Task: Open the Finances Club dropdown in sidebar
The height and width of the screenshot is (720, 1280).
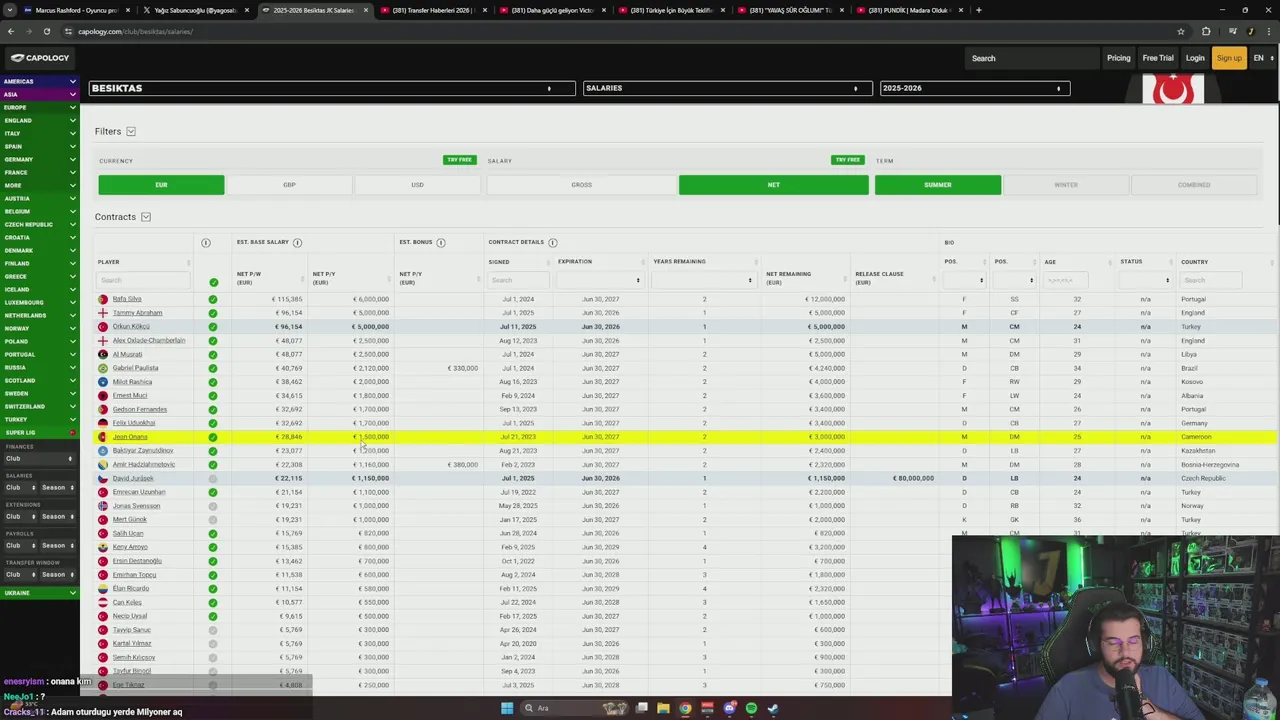Action: (39, 459)
